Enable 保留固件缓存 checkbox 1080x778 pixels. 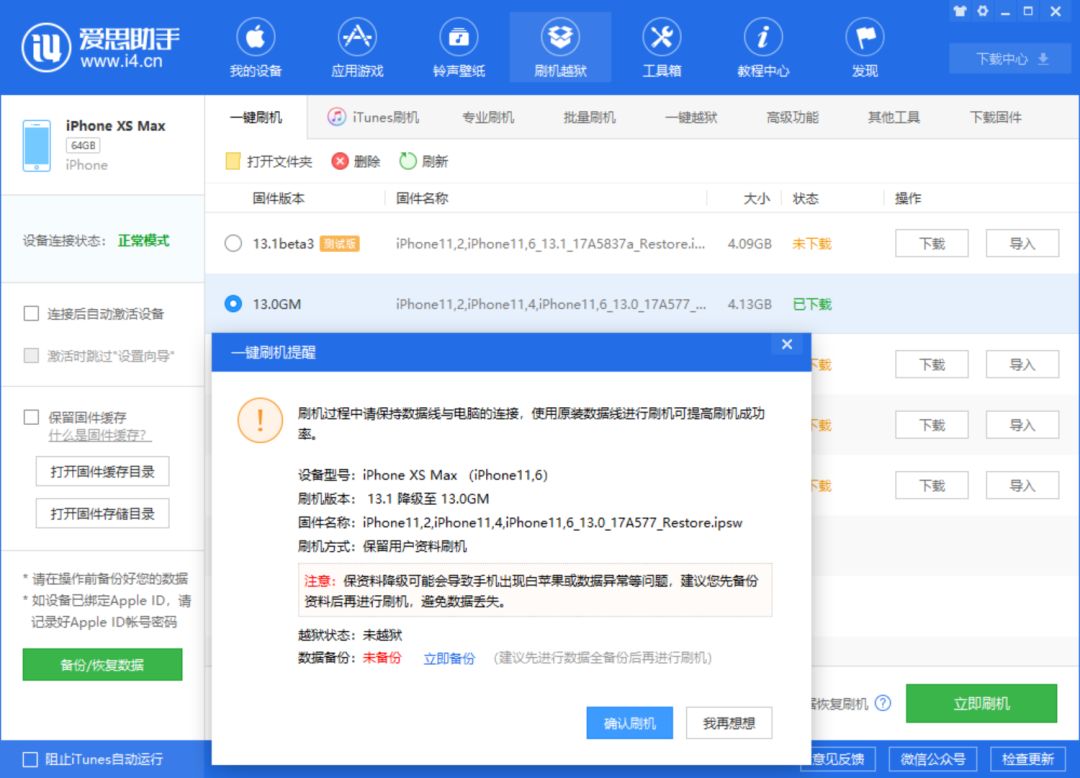pos(31,417)
